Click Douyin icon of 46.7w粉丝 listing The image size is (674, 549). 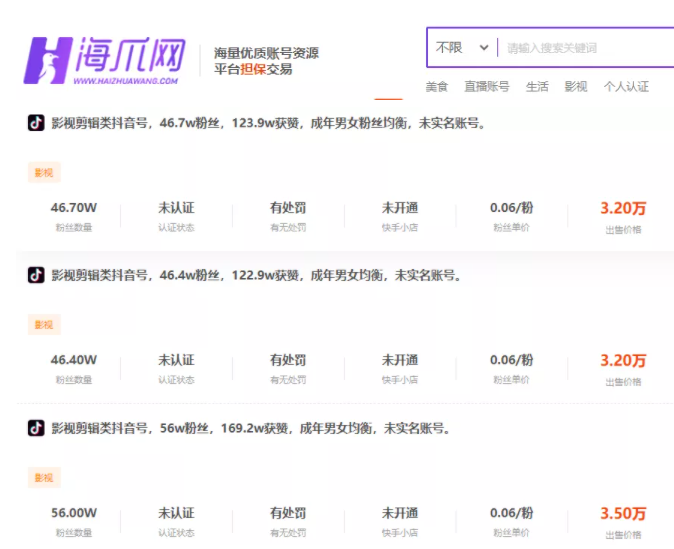tap(36, 123)
